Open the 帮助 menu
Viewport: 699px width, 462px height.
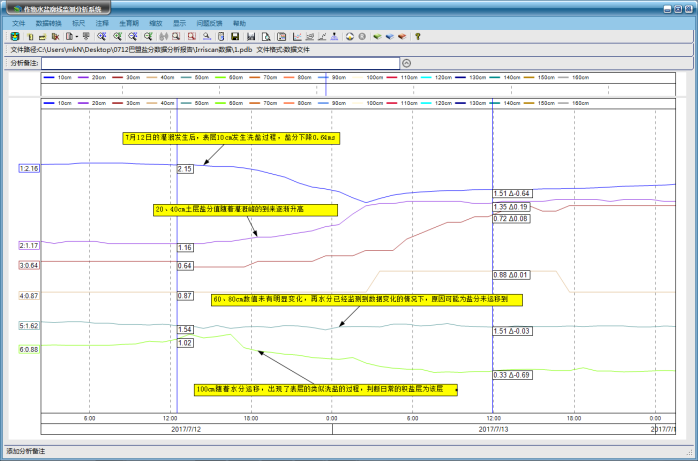tap(239, 23)
